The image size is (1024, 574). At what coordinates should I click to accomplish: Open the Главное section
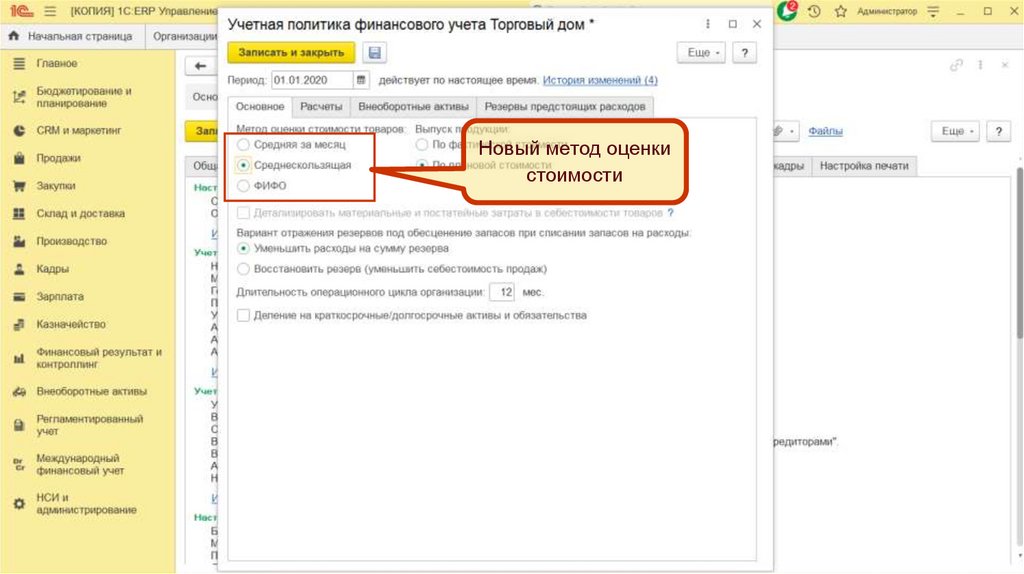click(x=56, y=63)
